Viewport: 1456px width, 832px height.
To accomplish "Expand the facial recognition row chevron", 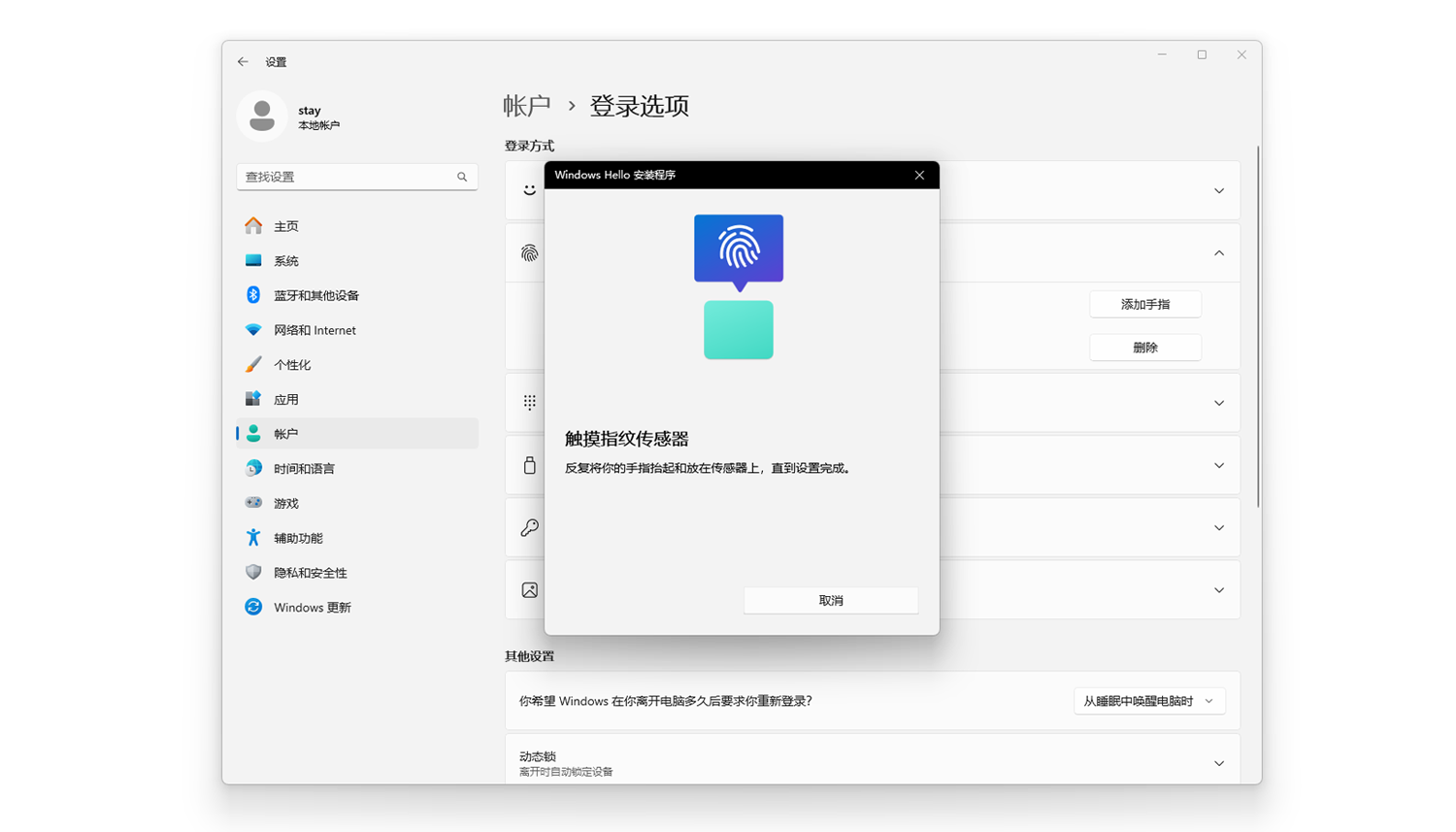I will pos(1219,190).
